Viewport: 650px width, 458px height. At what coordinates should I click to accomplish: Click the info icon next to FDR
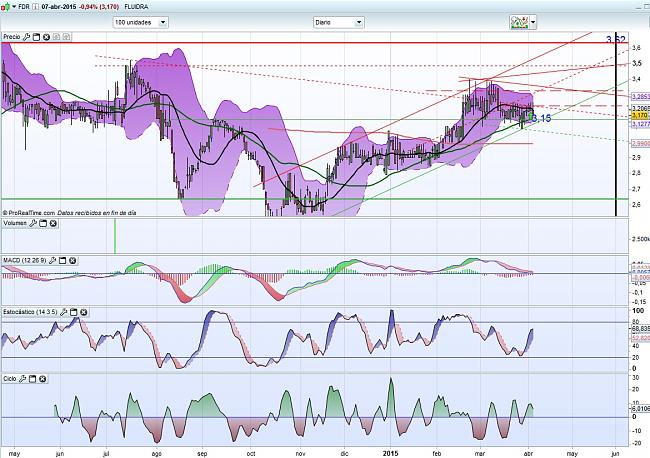click(x=36, y=7)
